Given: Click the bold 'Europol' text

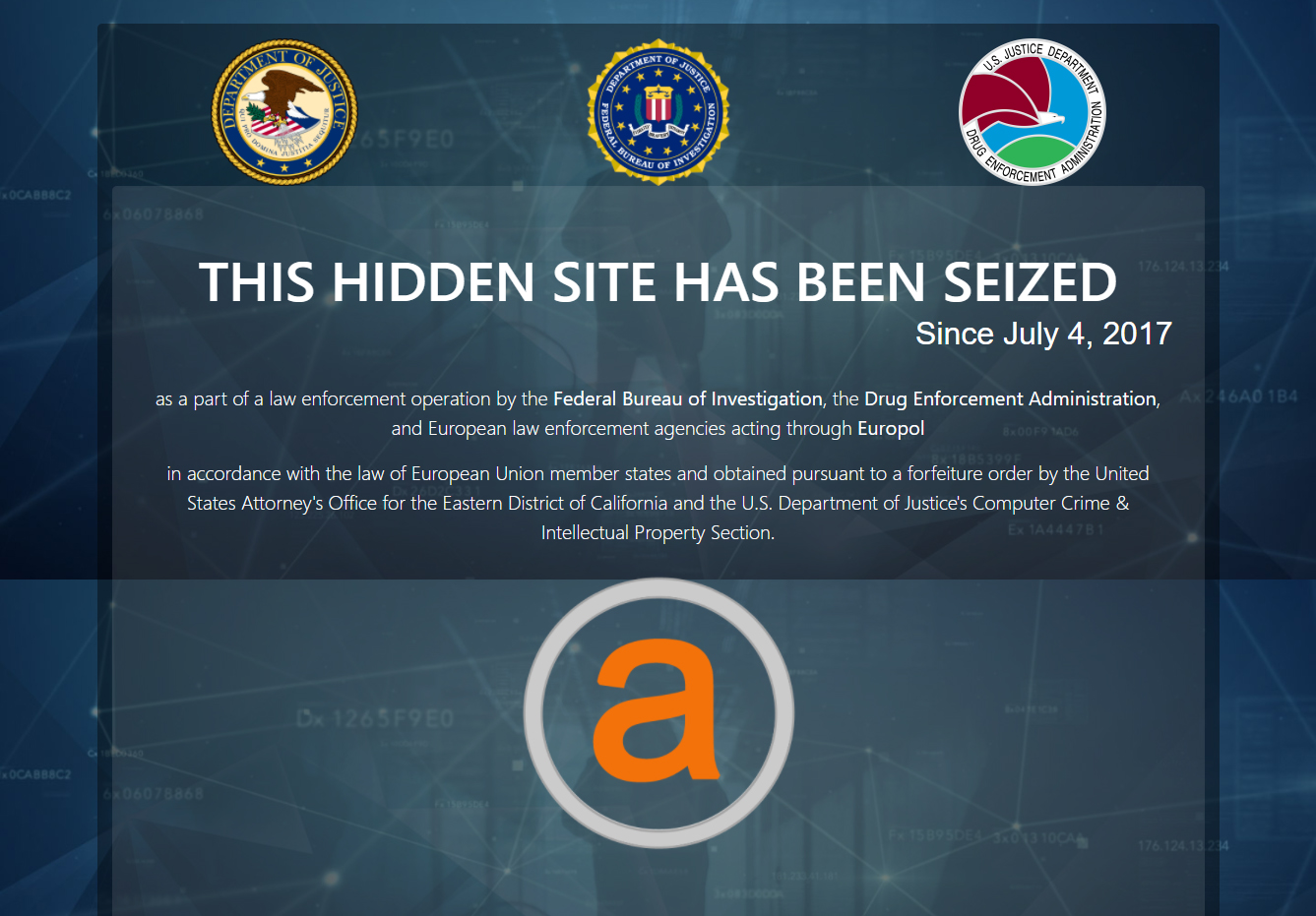Looking at the screenshot, I should (x=891, y=428).
